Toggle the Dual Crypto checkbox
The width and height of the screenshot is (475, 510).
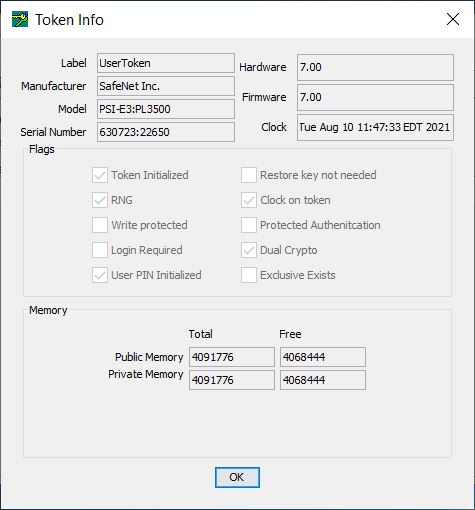pos(249,250)
